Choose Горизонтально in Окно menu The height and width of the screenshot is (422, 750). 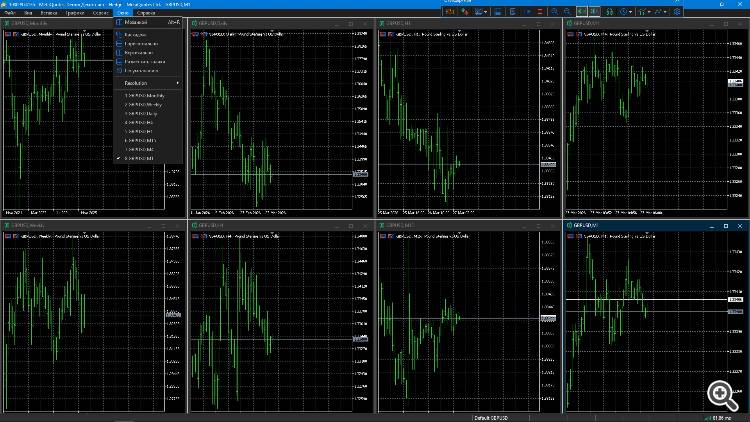(x=148, y=44)
